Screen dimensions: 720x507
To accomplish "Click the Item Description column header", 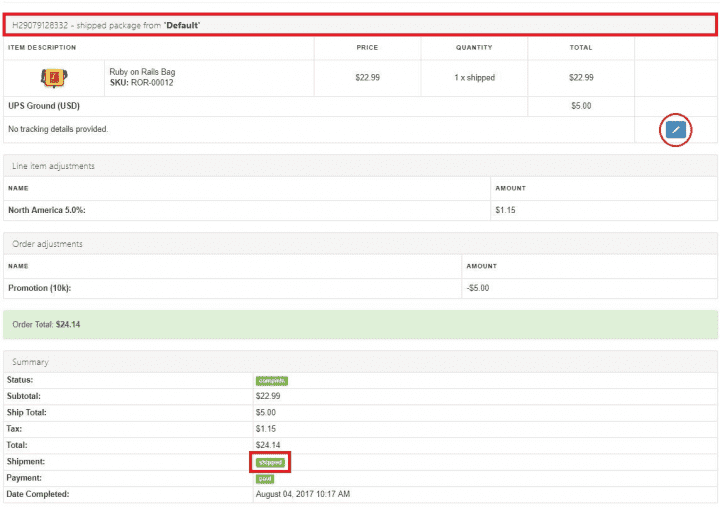I will (42, 47).
